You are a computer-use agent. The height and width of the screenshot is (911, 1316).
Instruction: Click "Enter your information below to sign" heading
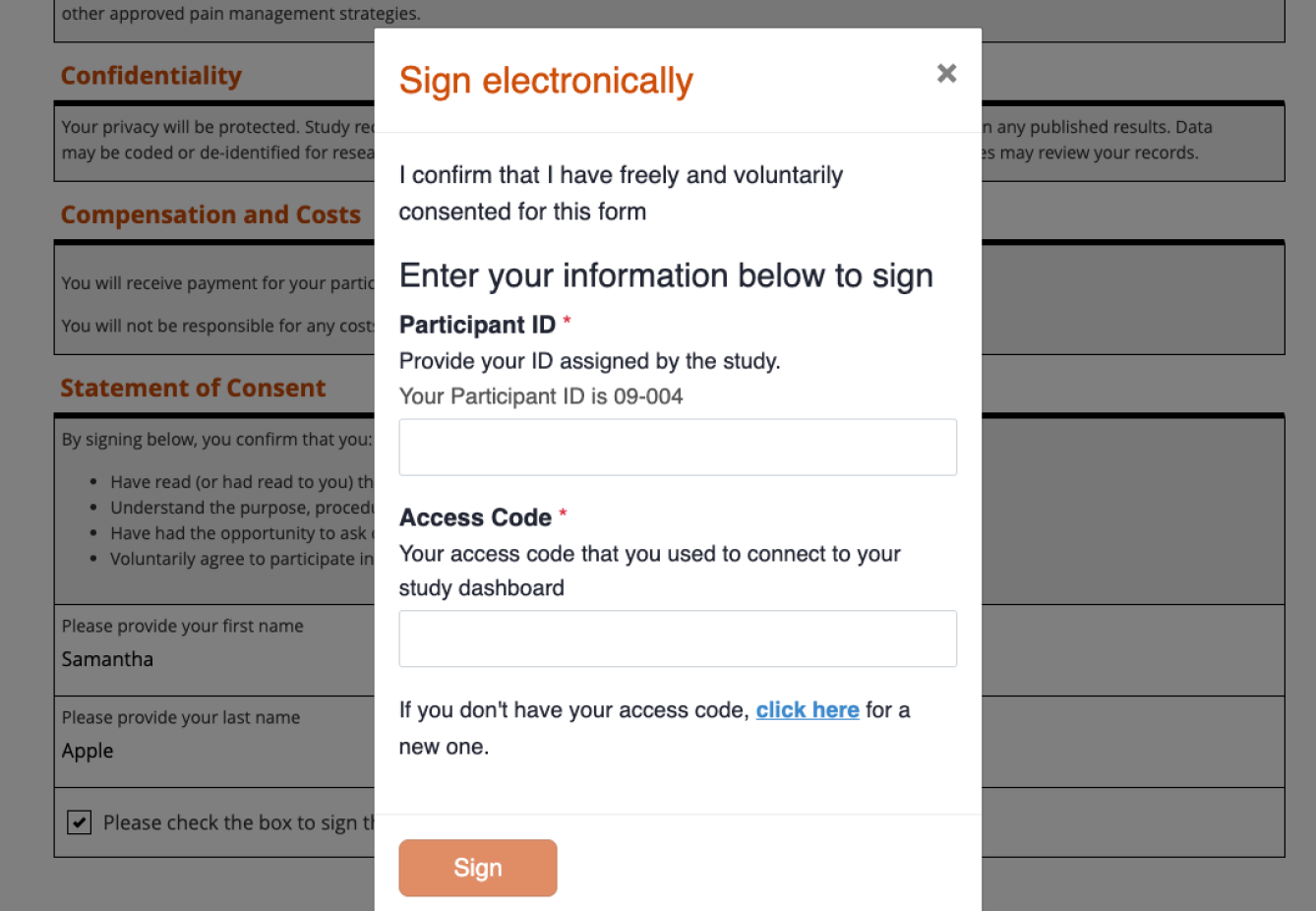coord(666,276)
